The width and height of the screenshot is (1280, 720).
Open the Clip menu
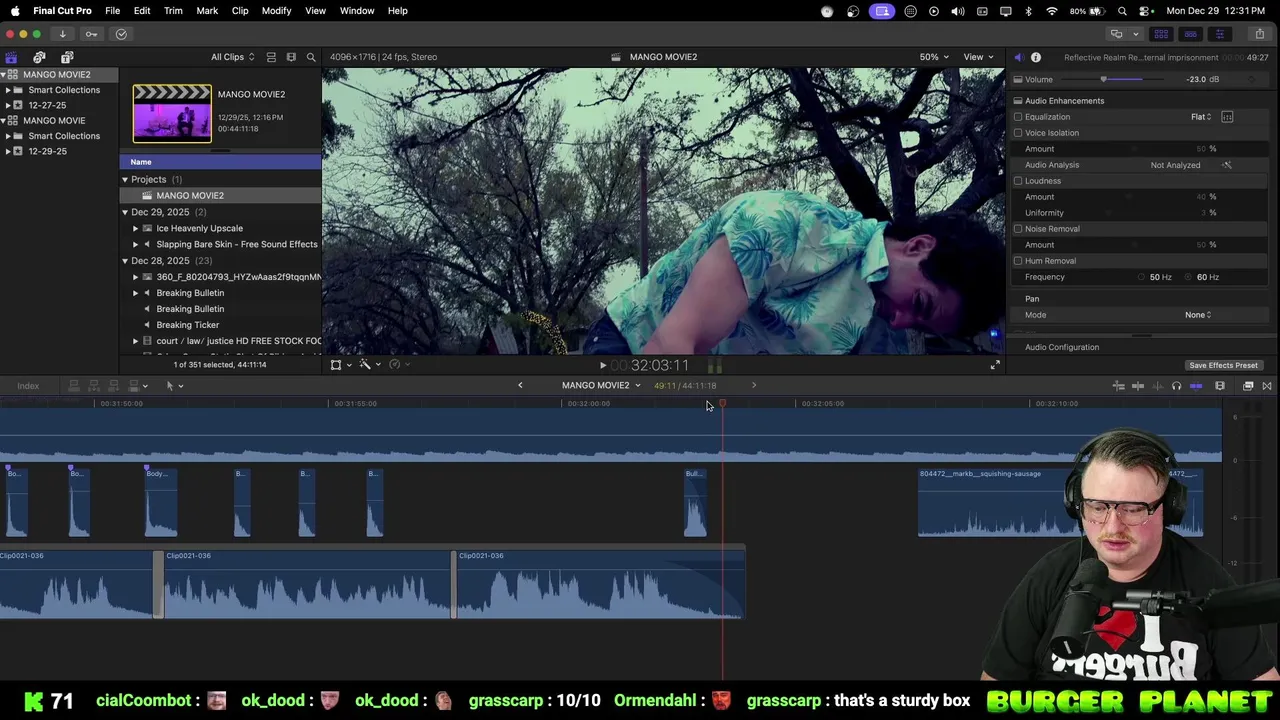(240, 11)
